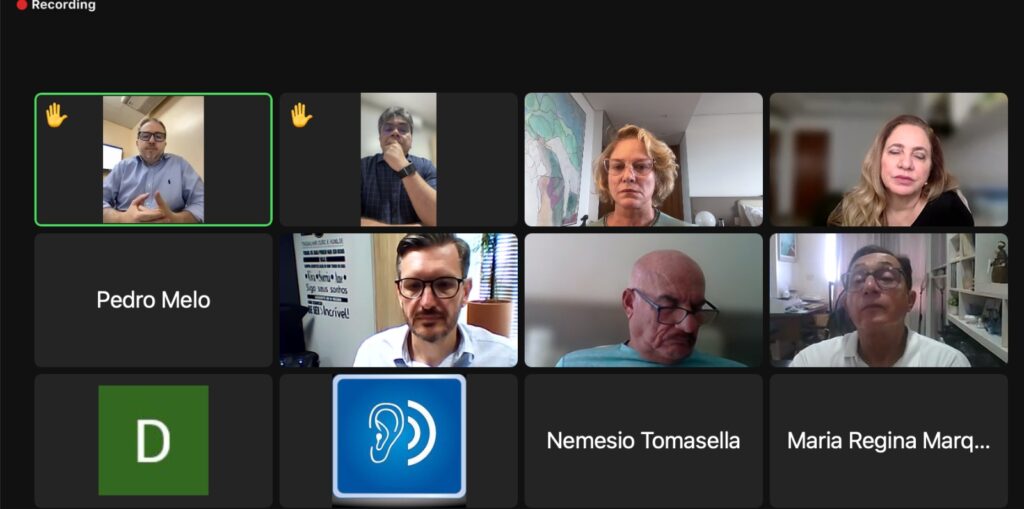Click the motivational poster behind the bearded man
This screenshot has width=1024, height=509.
point(325,278)
